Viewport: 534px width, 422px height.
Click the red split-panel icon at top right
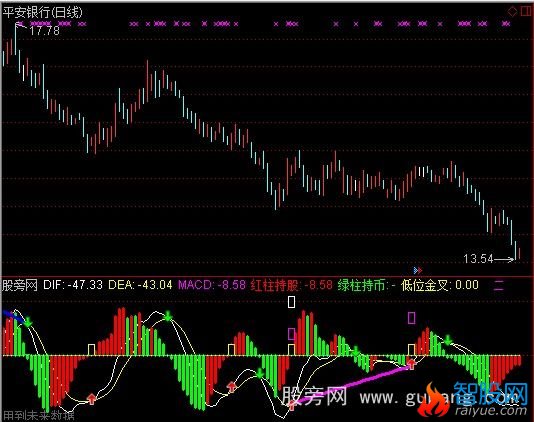(526, 11)
